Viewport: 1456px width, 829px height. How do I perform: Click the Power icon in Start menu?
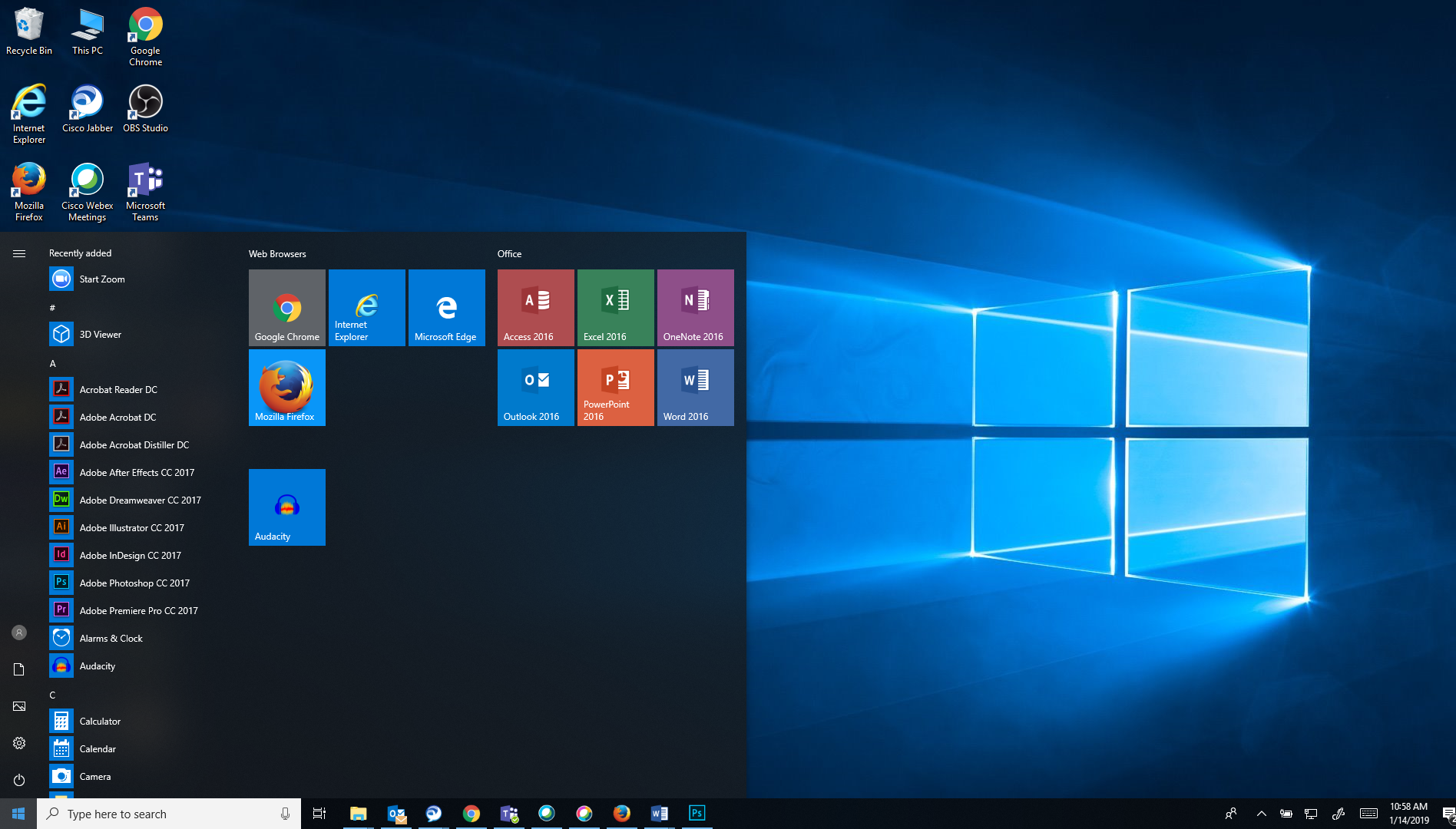(19, 780)
